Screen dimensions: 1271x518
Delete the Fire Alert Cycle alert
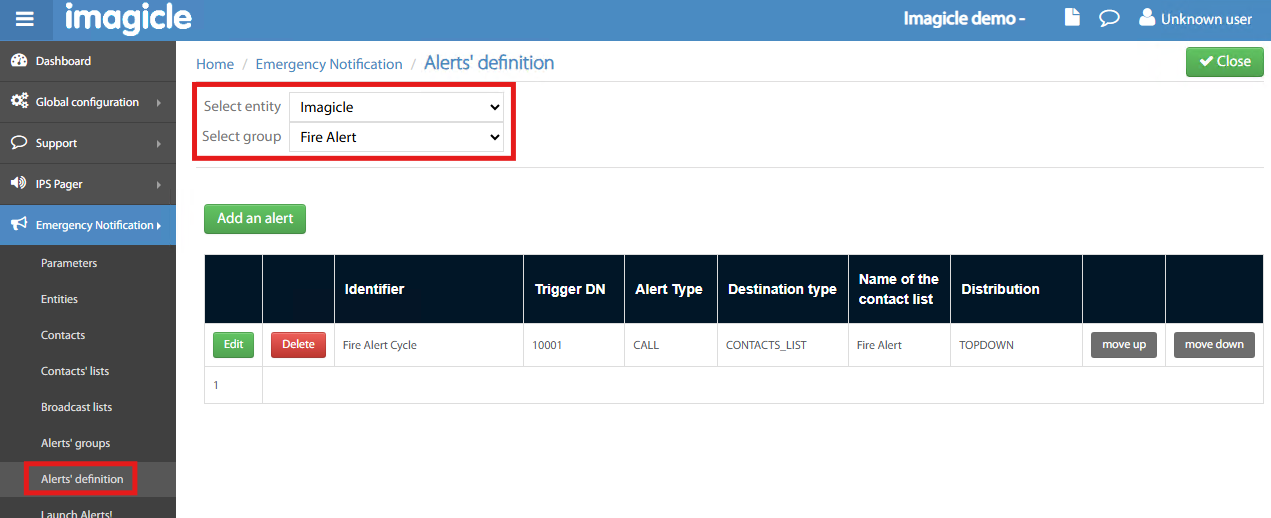298,345
